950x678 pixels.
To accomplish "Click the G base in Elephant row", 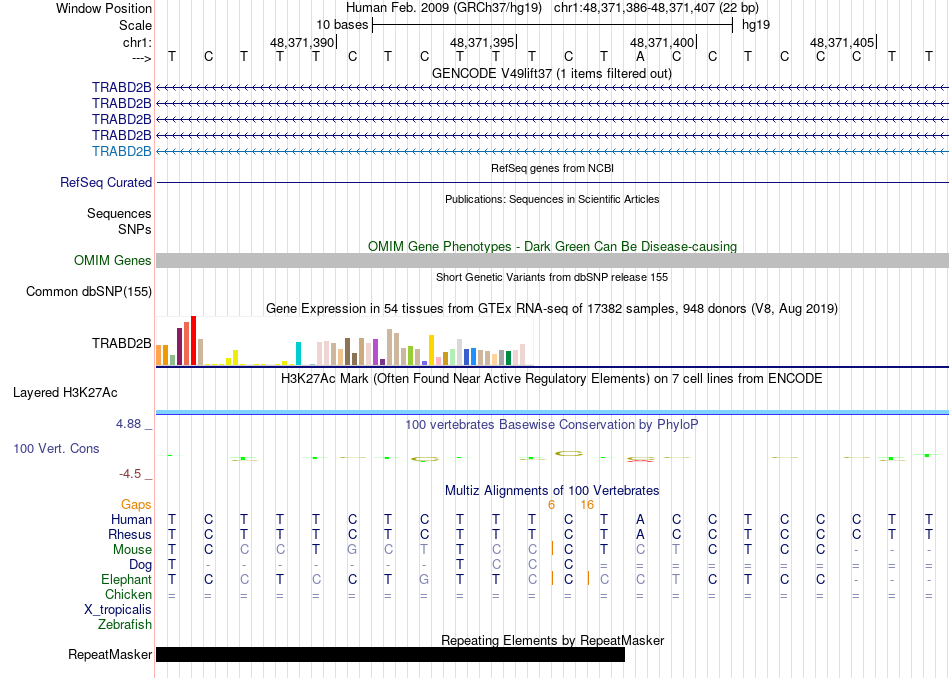I will [424, 580].
